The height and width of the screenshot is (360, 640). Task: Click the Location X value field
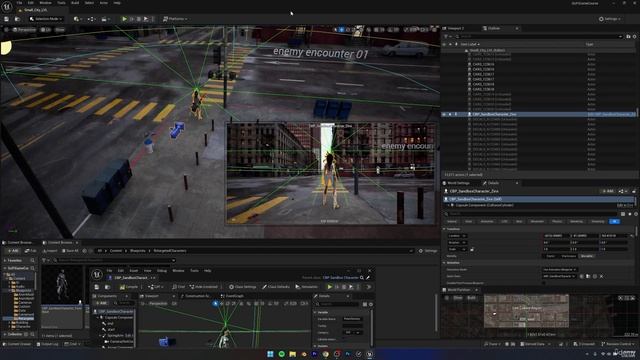pyautogui.click(x=556, y=236)
